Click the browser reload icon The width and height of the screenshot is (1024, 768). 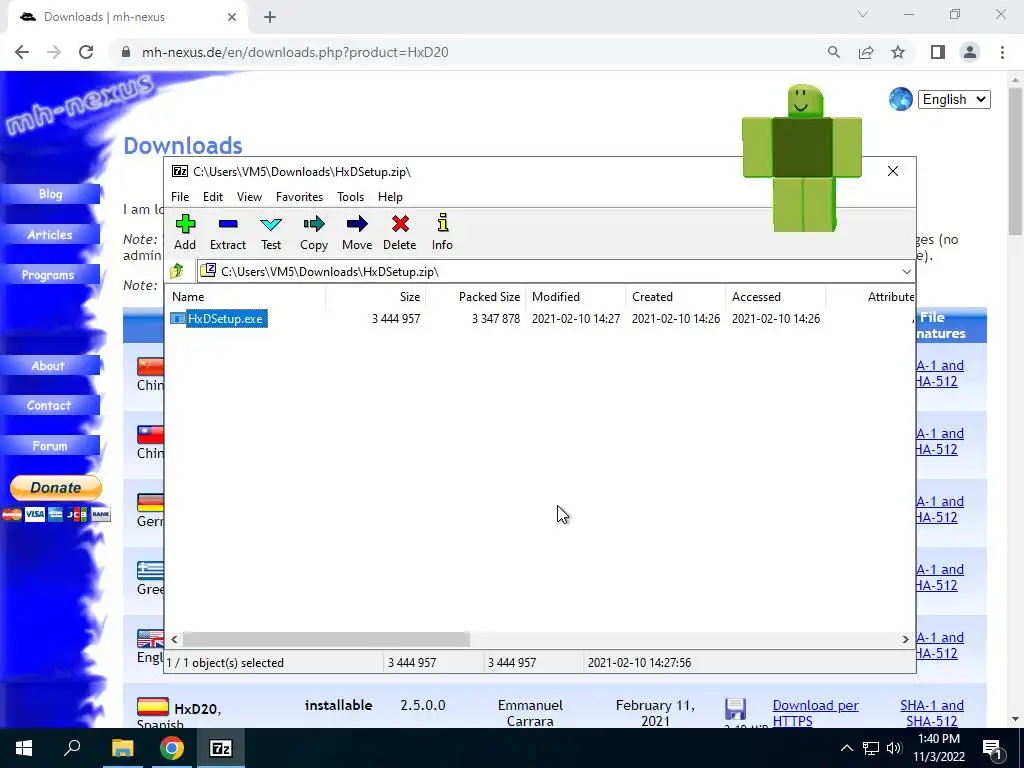[86, 52]
